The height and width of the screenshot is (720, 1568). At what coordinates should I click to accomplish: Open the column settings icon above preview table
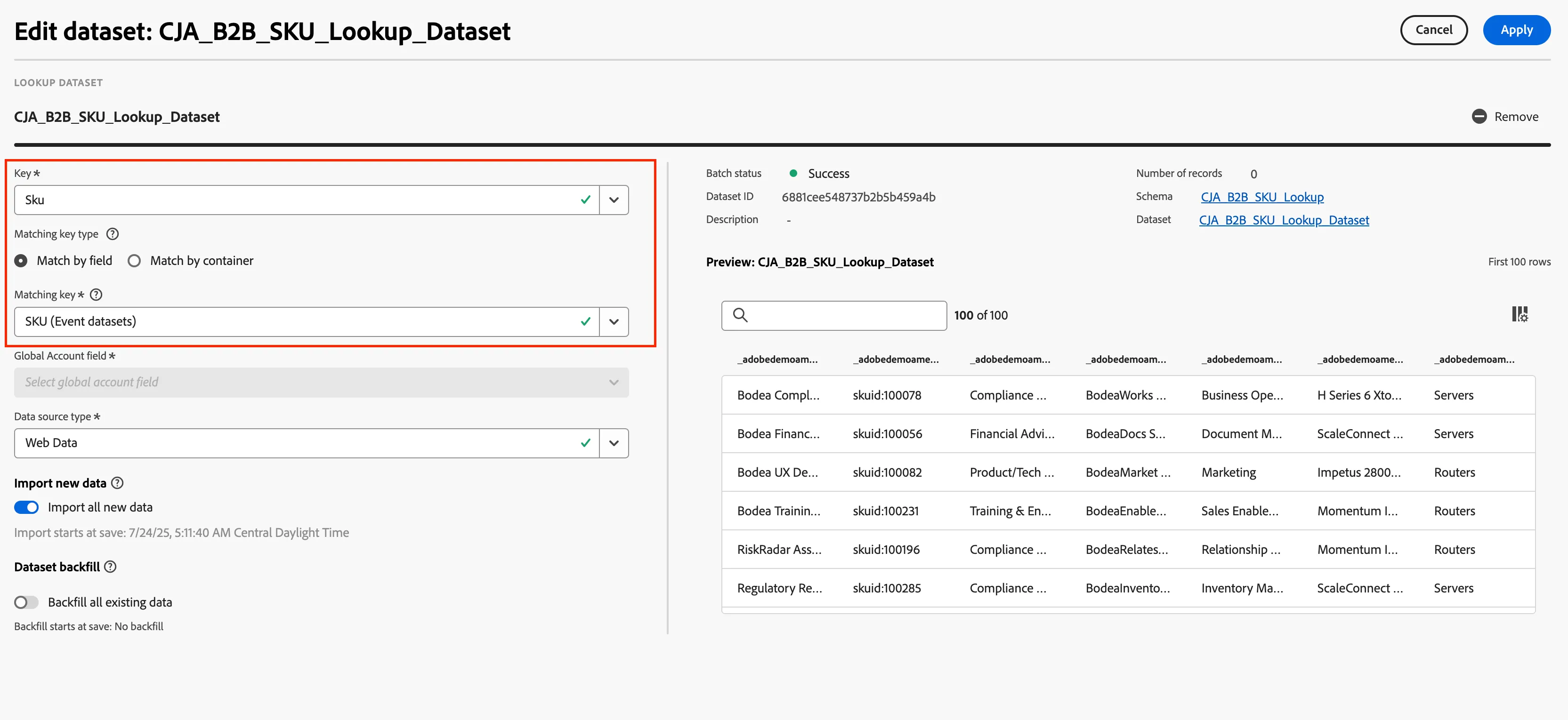pyautogui.click(x=1520, y=314)
